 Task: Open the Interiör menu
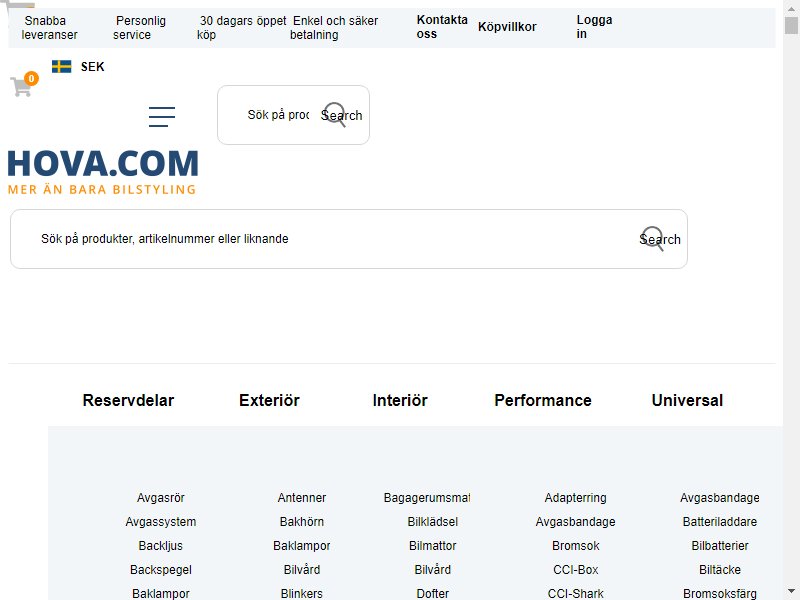coord(400,401)
